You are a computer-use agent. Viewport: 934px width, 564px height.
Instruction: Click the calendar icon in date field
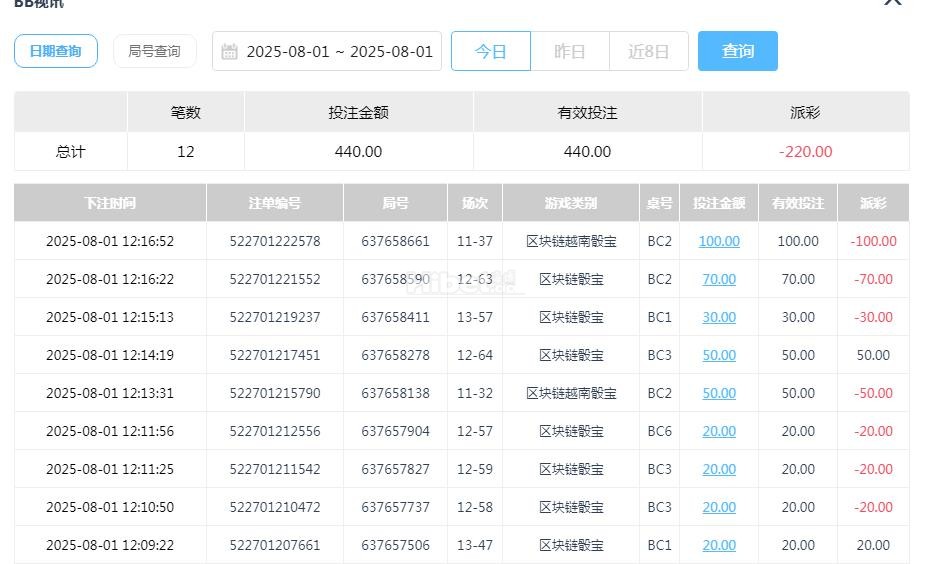tap(229, 51)
